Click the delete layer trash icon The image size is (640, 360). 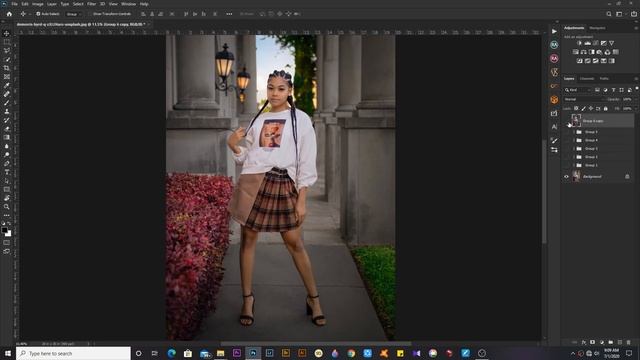point(628,342)
